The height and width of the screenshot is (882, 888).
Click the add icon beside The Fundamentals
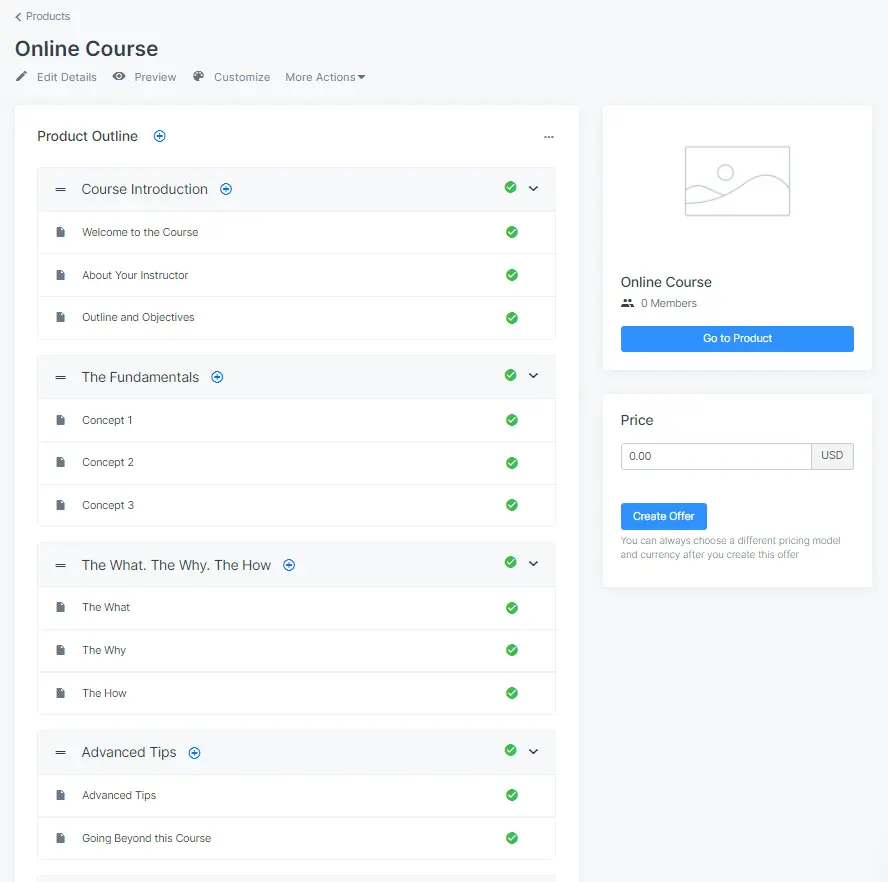(x=217, y=377)
